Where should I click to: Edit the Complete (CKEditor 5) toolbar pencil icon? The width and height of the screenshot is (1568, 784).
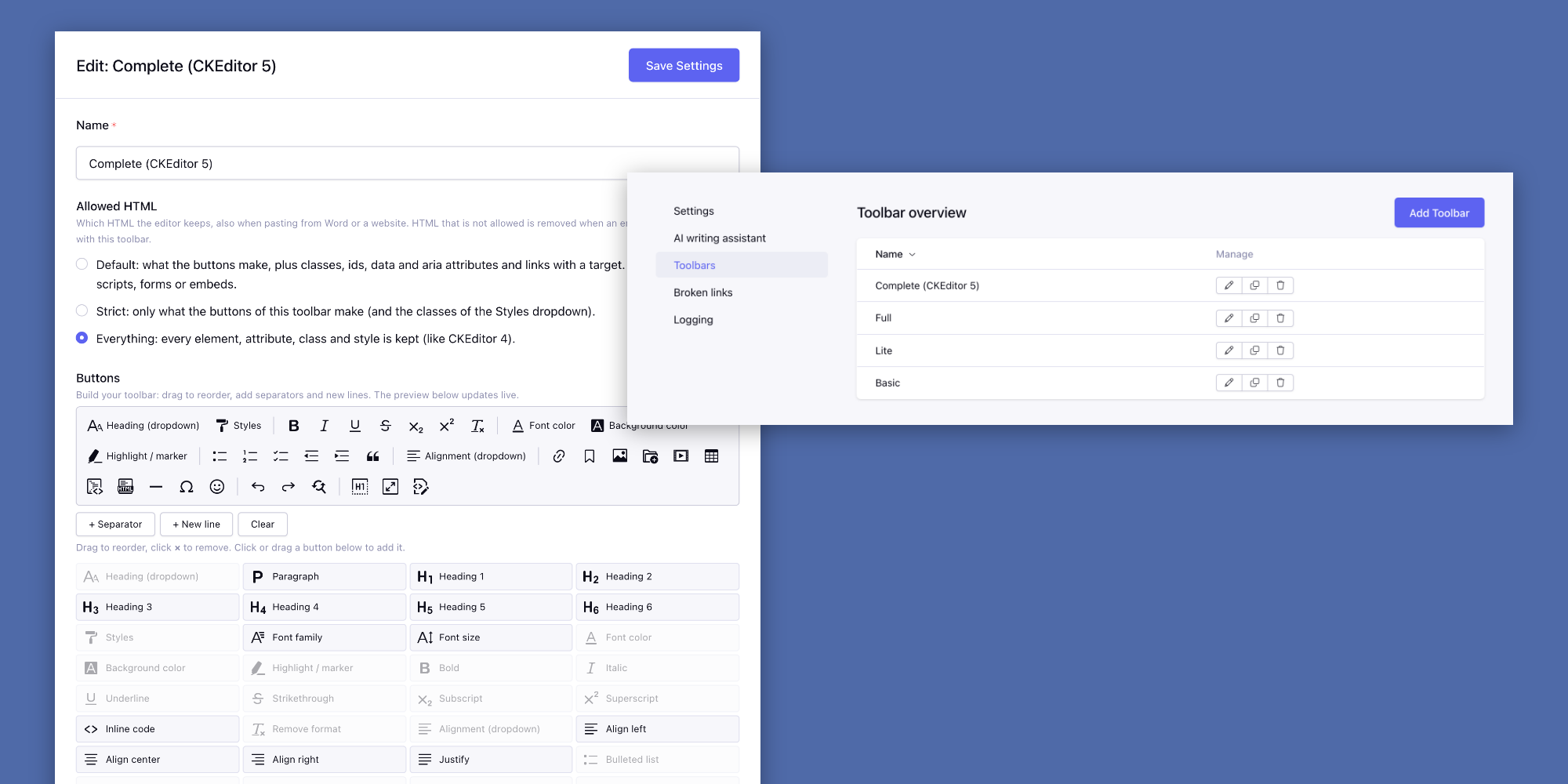click(1229, 285)
